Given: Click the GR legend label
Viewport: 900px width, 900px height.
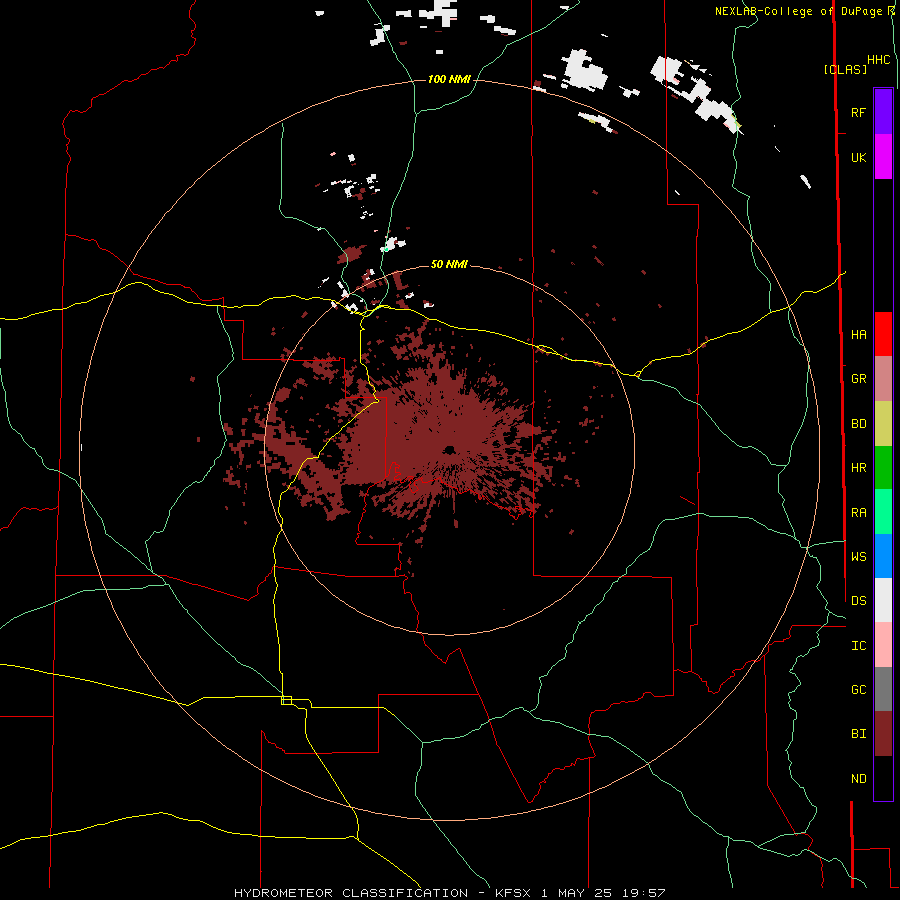Looking at the screenshot, I should tap(858, 379).
